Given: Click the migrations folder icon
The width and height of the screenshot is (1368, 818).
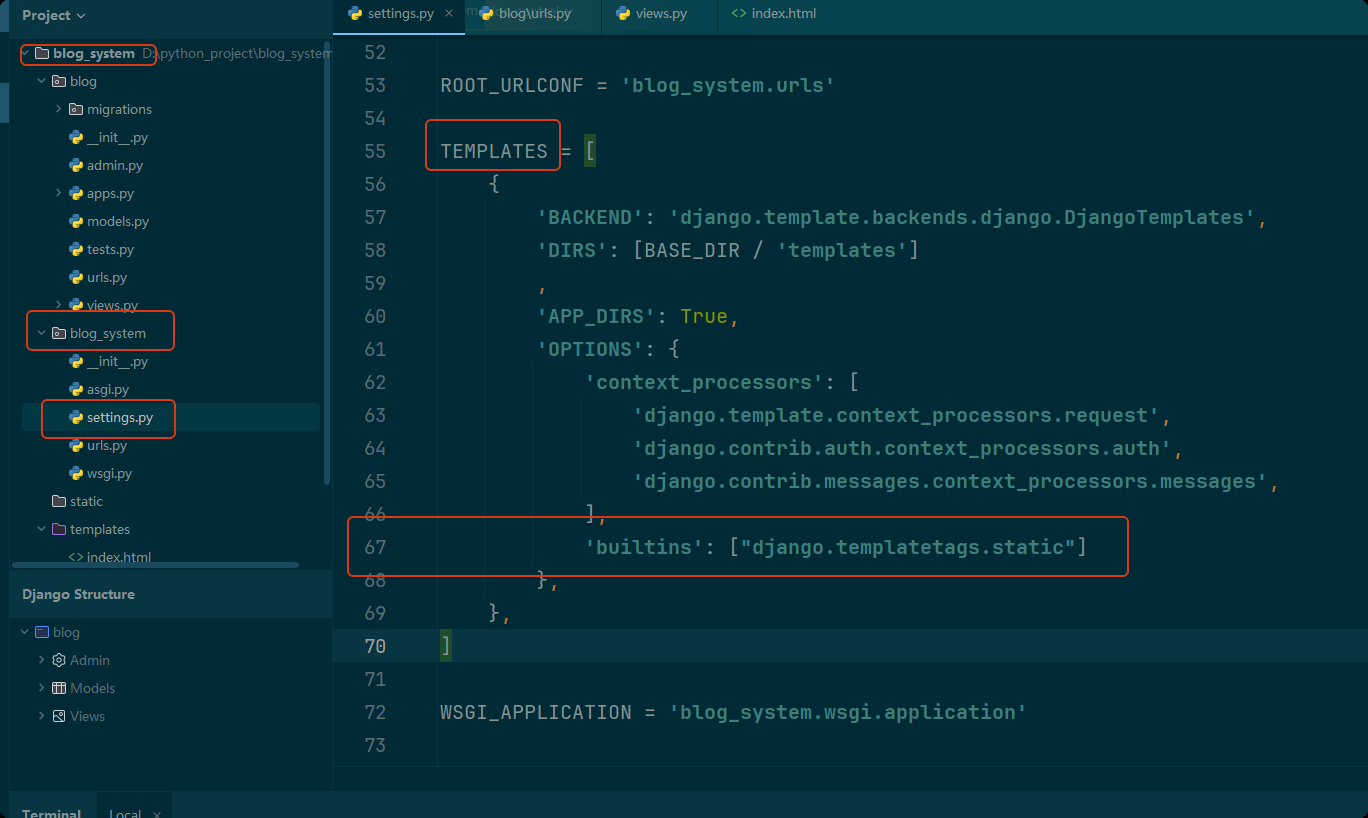Looking at the screenshot, I should [x=76, y=109].
